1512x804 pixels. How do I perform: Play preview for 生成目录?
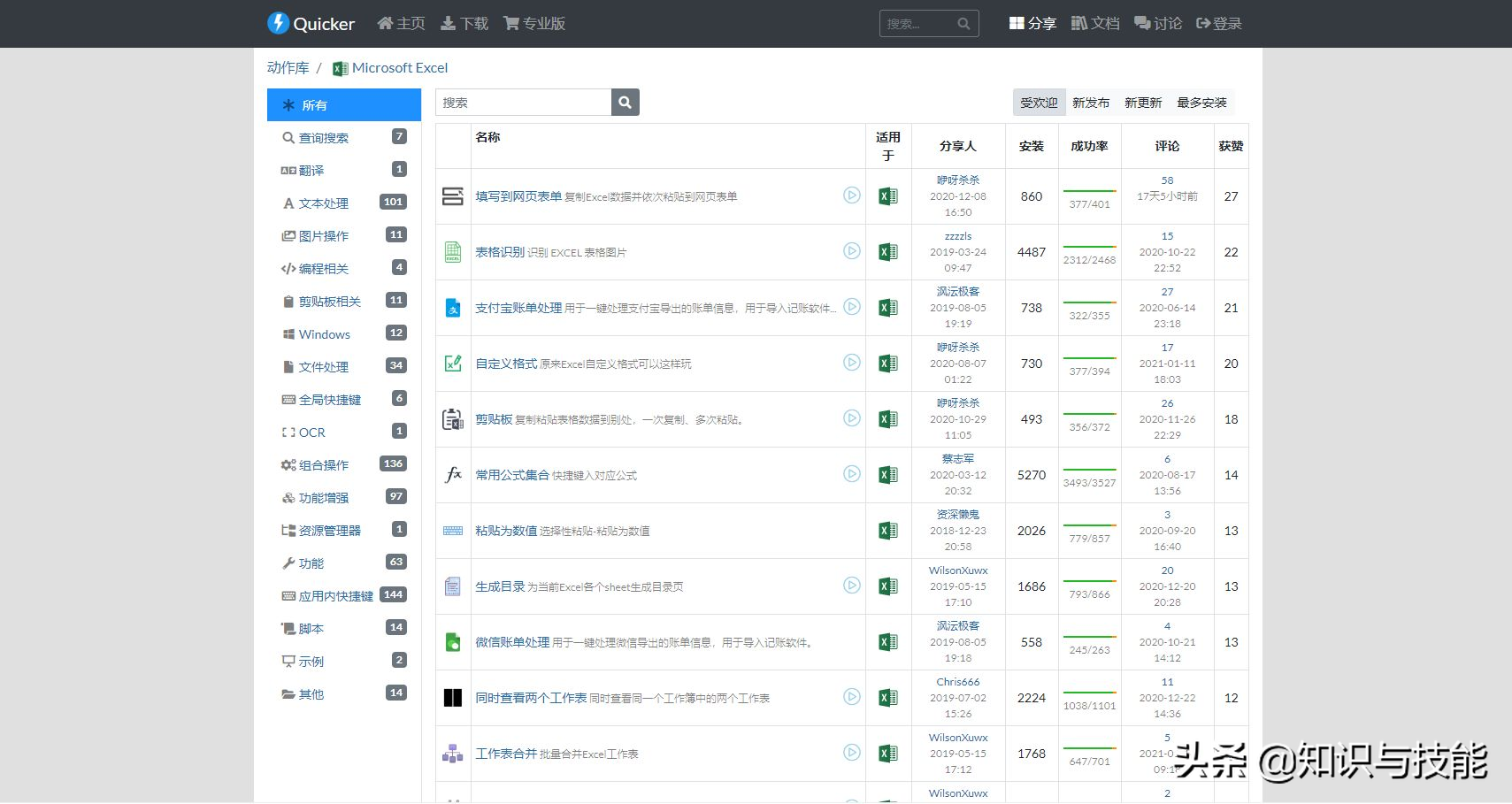pos(852,585)
